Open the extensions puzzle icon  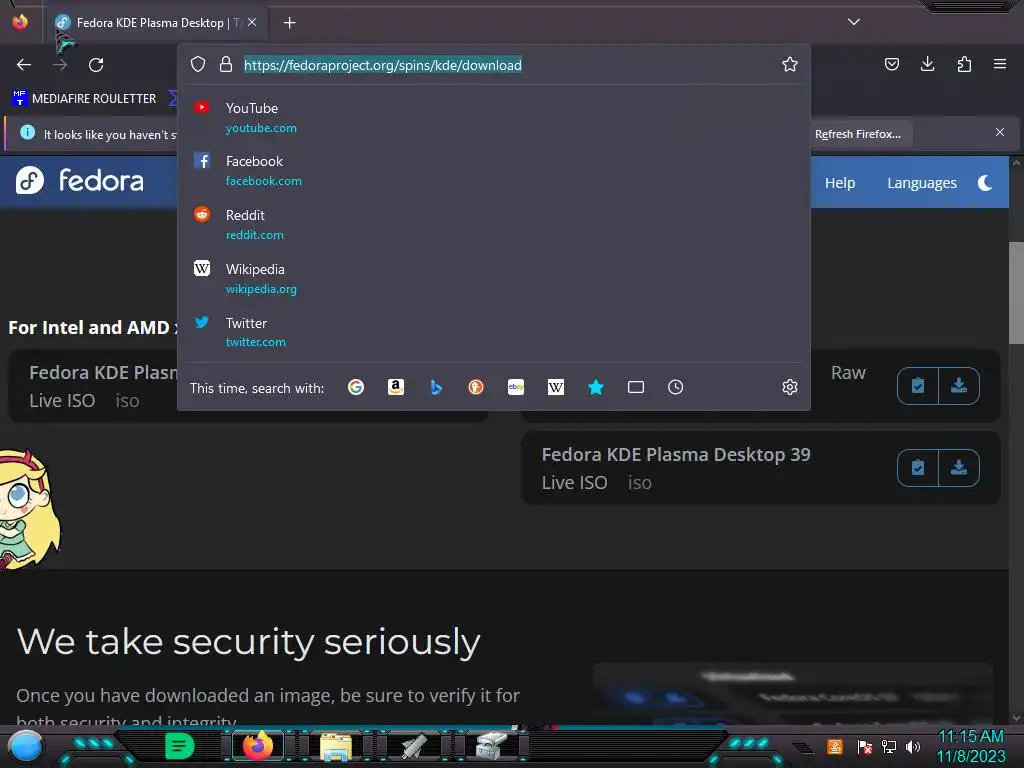point(964,64)
